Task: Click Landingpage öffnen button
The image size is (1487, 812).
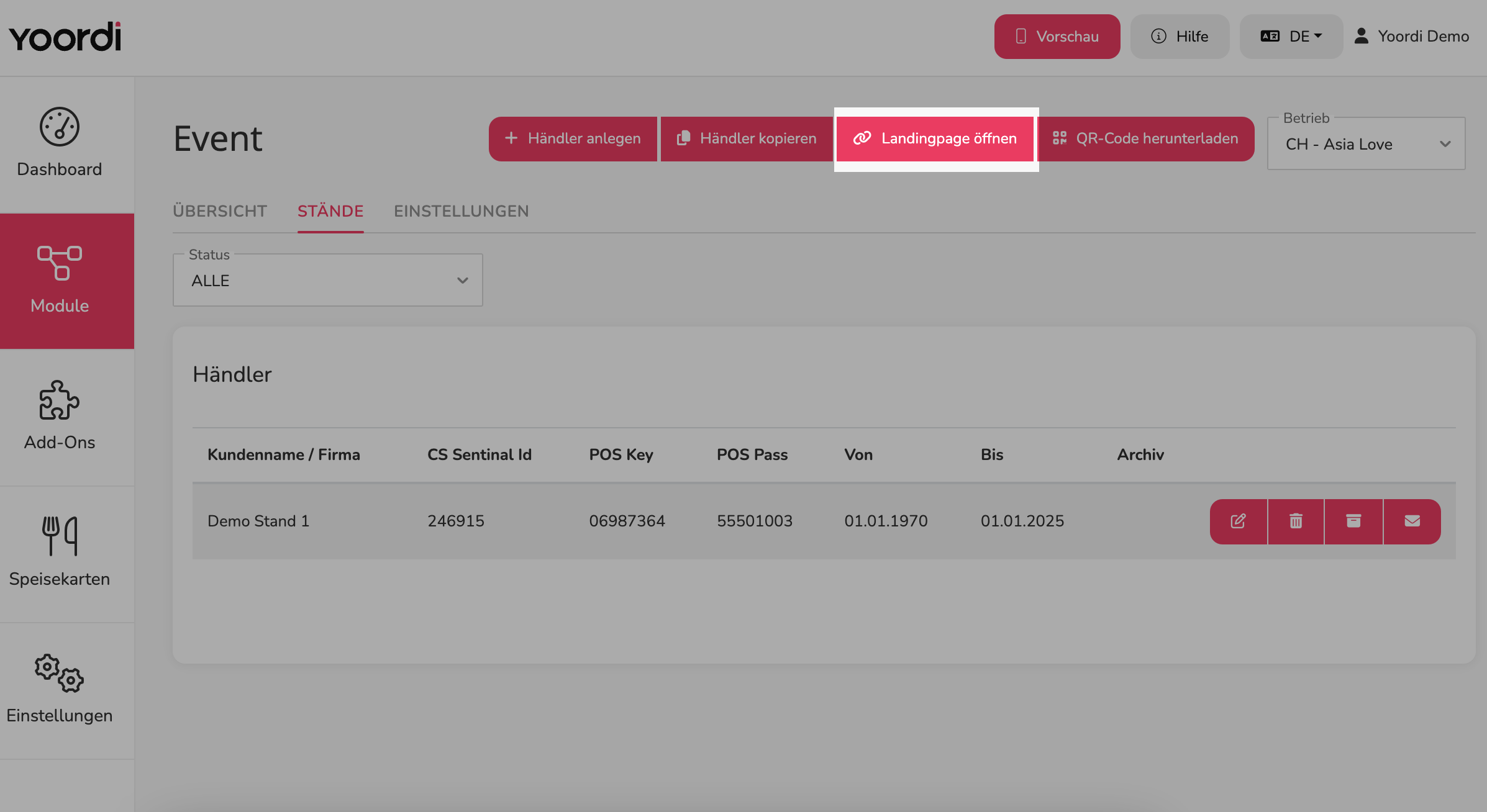Action: [x=935, y=138]
